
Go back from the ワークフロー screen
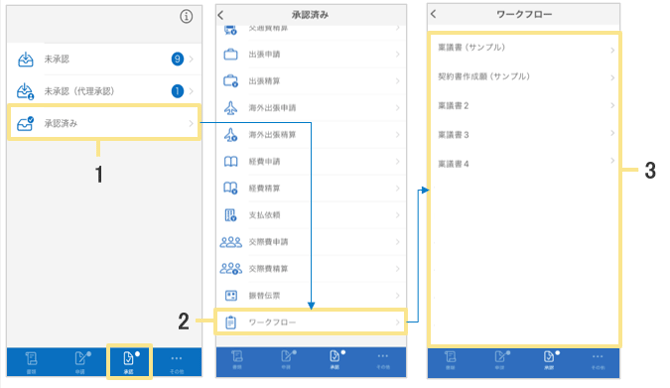[433, 14]
